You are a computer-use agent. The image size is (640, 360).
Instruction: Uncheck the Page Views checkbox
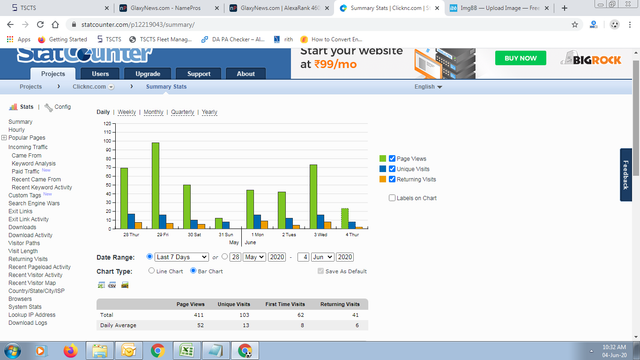[392, 158]
